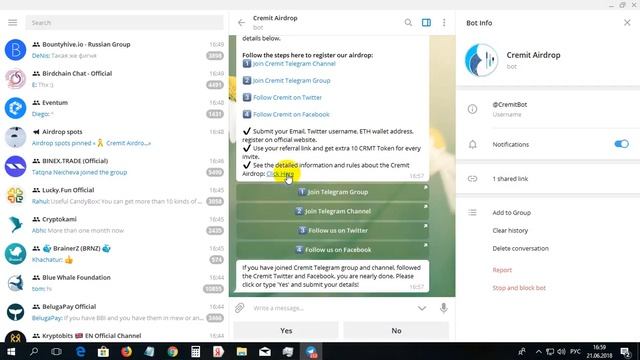Open the taskbar volume speaker icon
The width and height of the screenshot is (640, 360).
[x=562, y=352]
